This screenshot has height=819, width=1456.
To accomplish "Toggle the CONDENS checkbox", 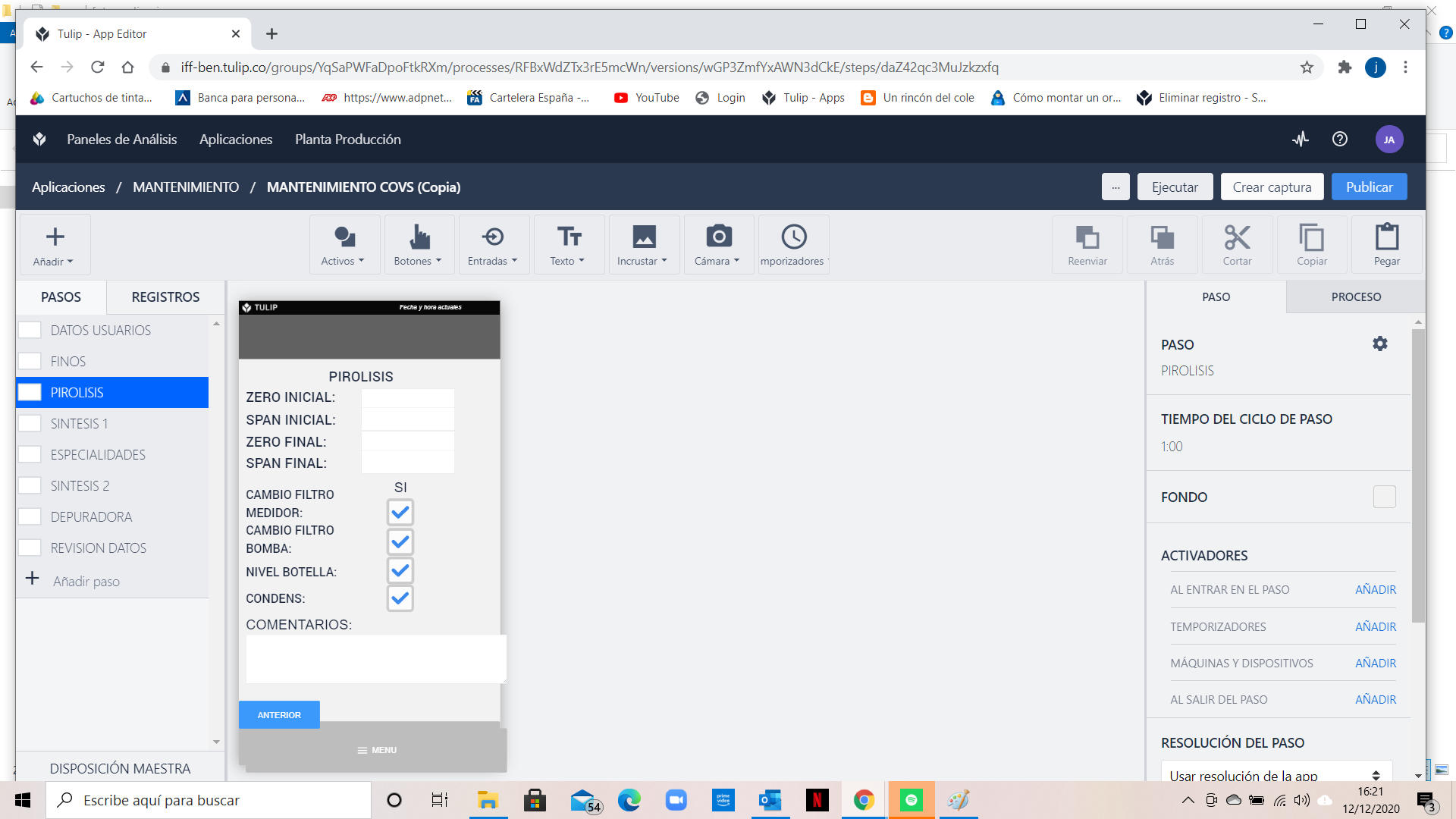I will [x=400, y=598].
